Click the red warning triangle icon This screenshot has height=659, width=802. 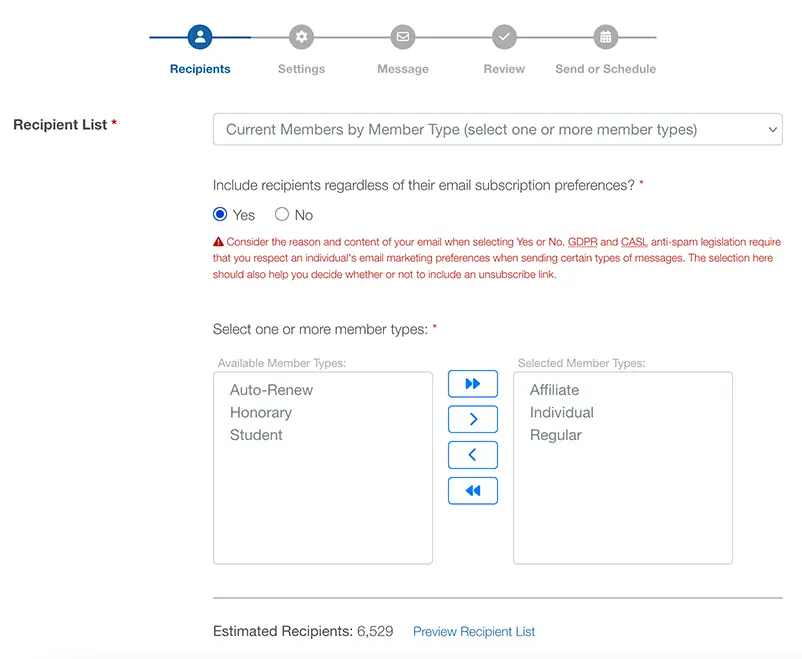coord(219,241)
